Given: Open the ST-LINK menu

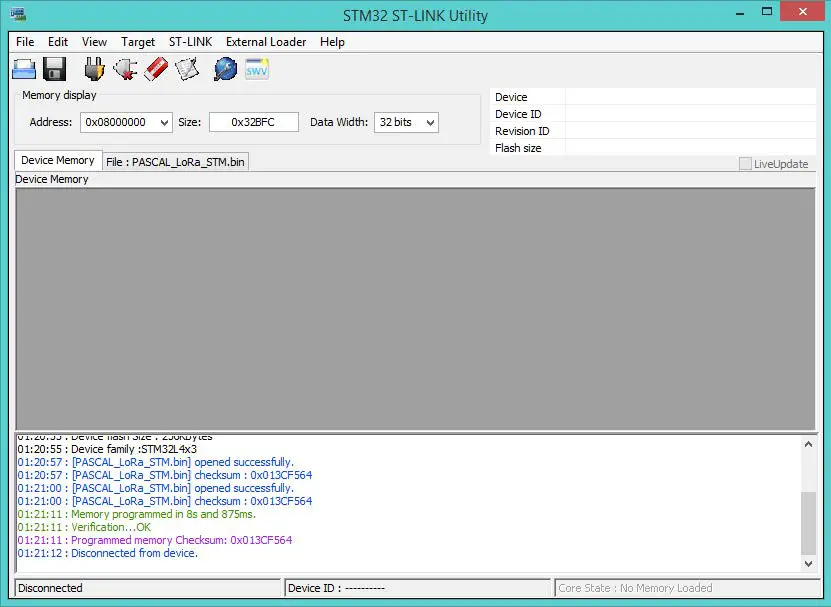Looking at the screenshot, I should (190, 42).
